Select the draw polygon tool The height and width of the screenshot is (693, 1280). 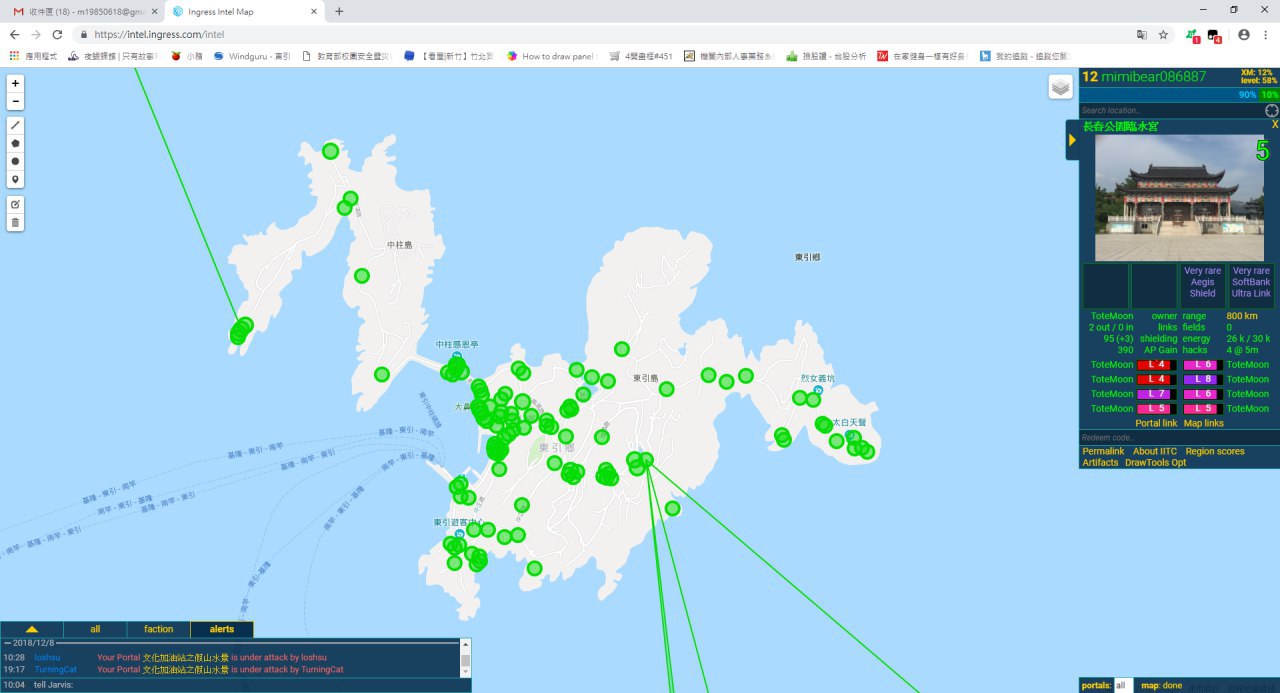(x=15, y=143)
